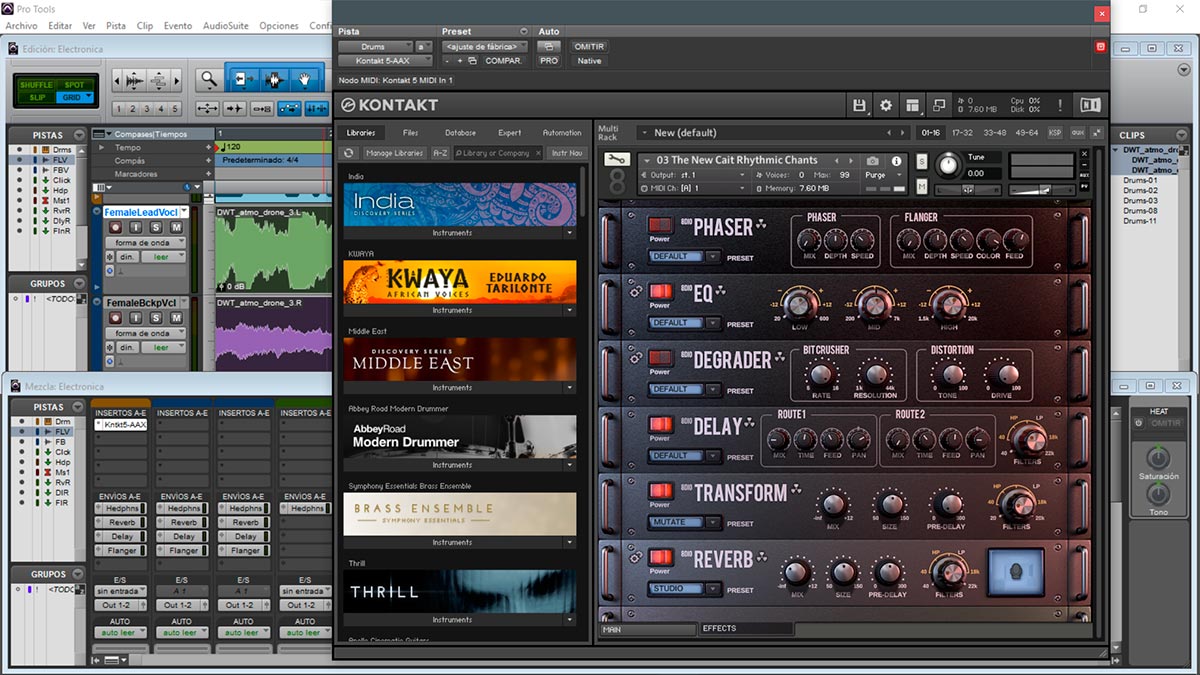The height and width of the screenshot is (675, 1200).
Task: Click the OMITIR bypass button
Action: pyautogui.click(x=589, y=46)
